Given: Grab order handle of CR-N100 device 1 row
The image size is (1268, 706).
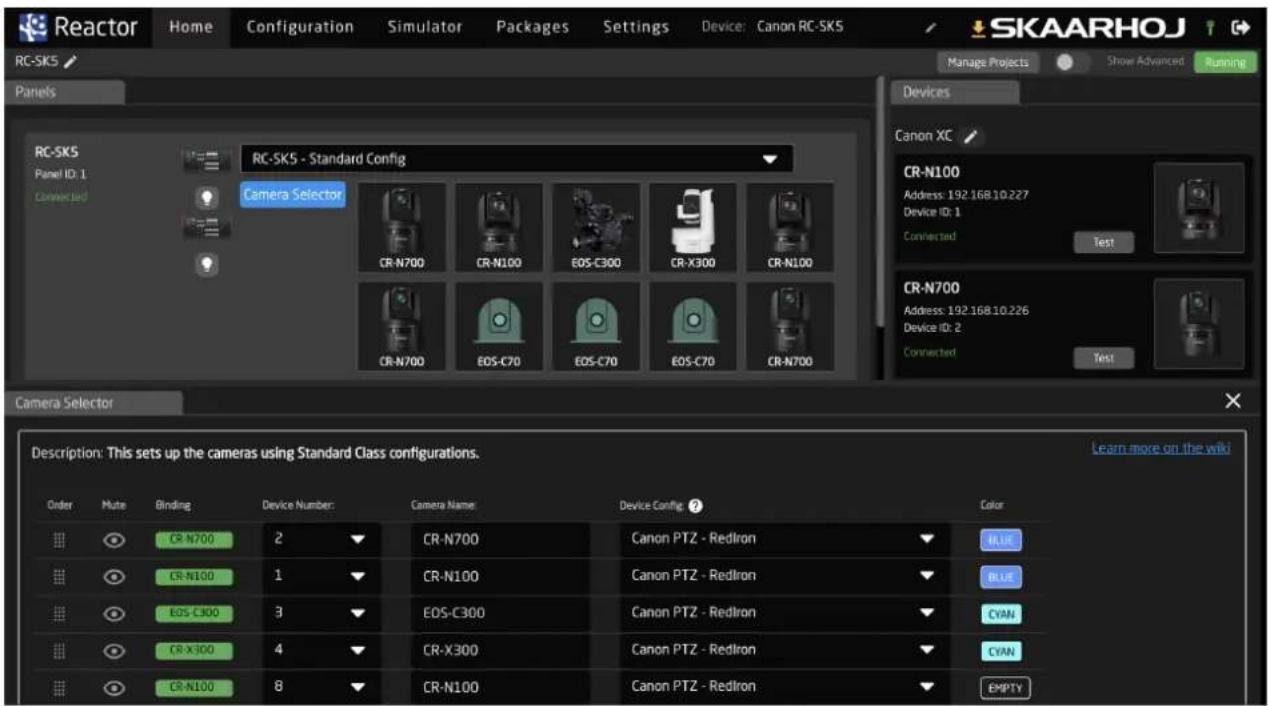Looking at the screenshot, I should (59, 577).
